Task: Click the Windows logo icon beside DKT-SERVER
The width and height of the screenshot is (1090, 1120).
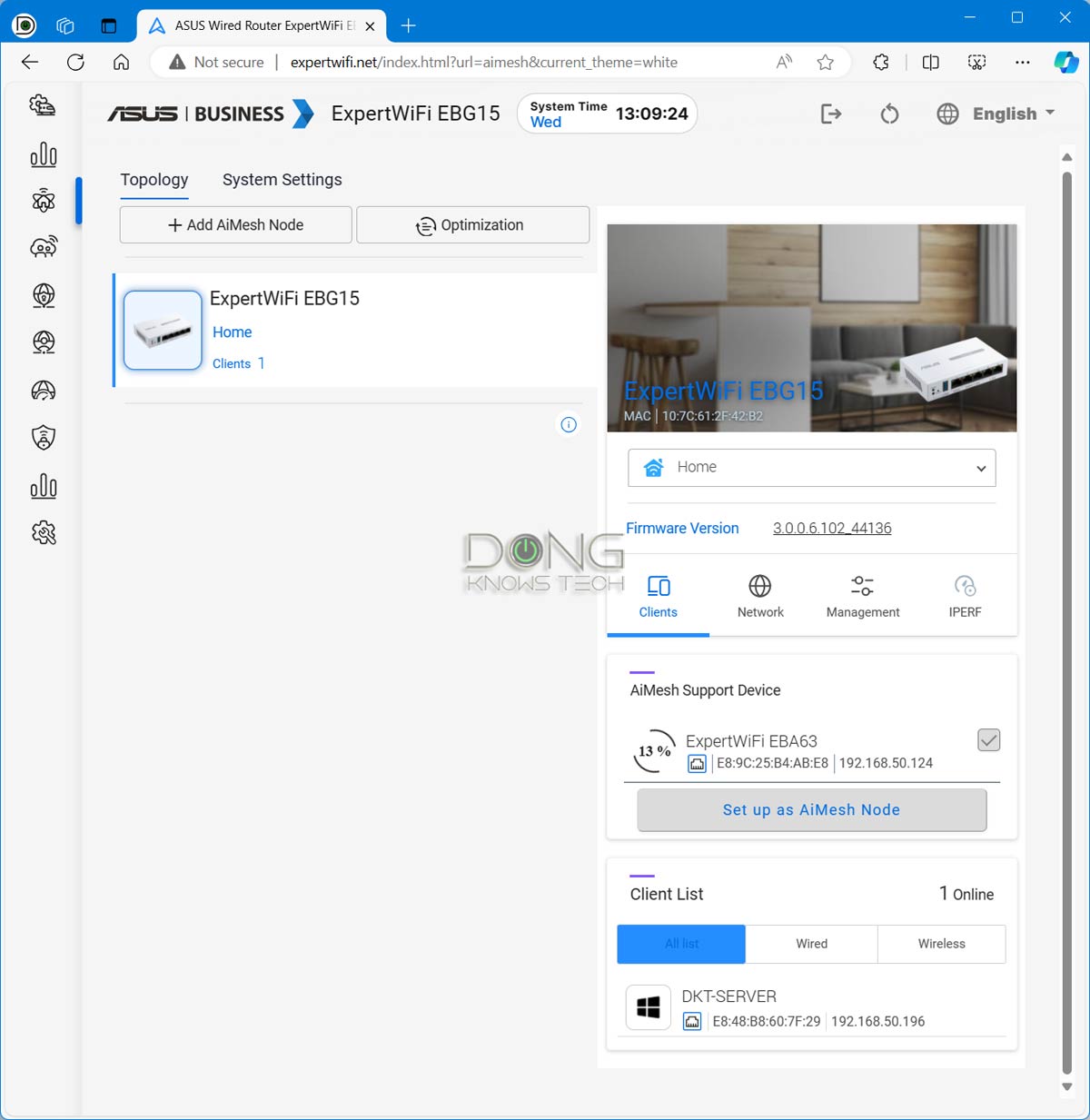Action: (x=649, y=1007)
